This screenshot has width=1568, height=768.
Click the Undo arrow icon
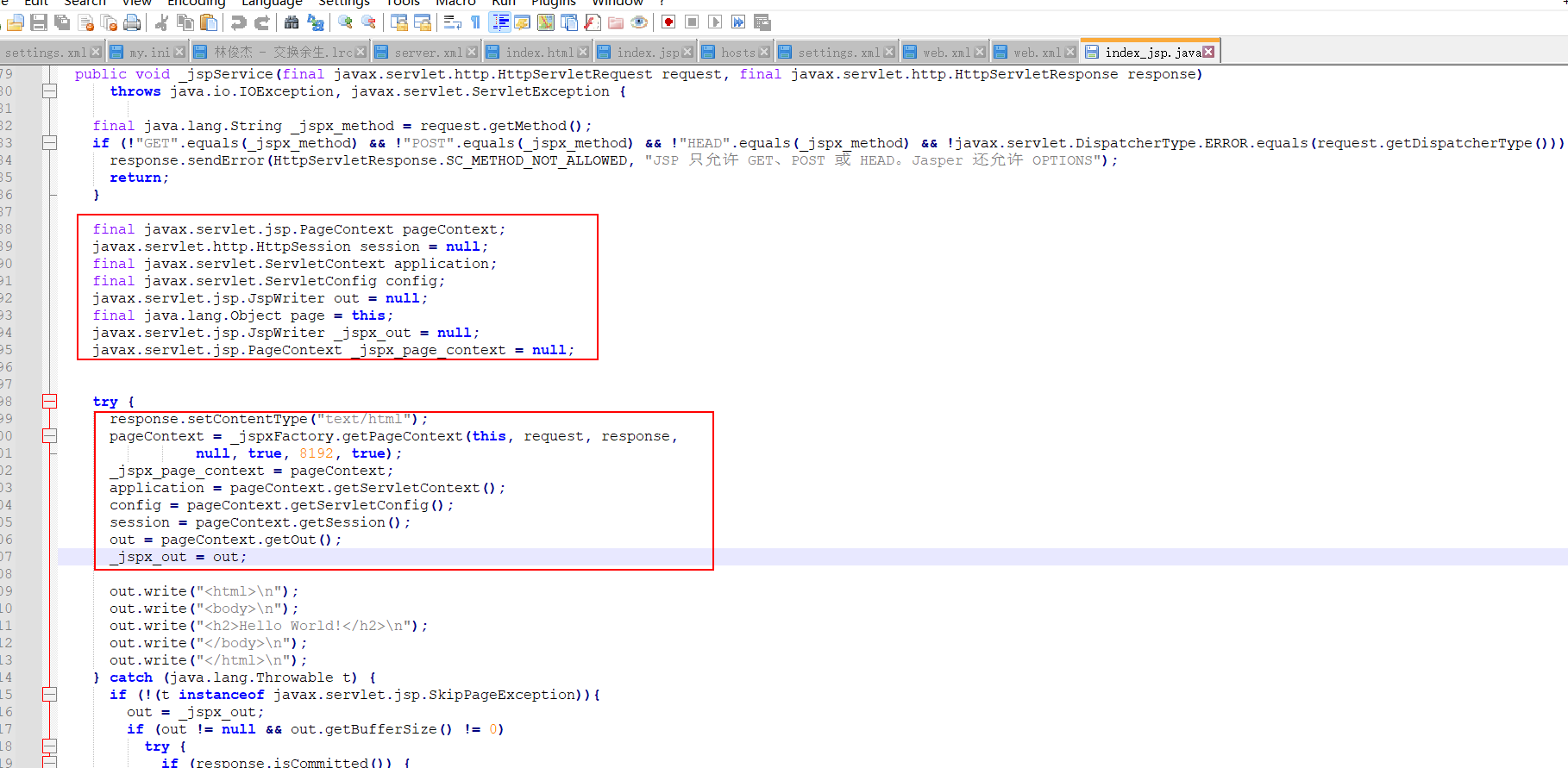click(239, 22)
